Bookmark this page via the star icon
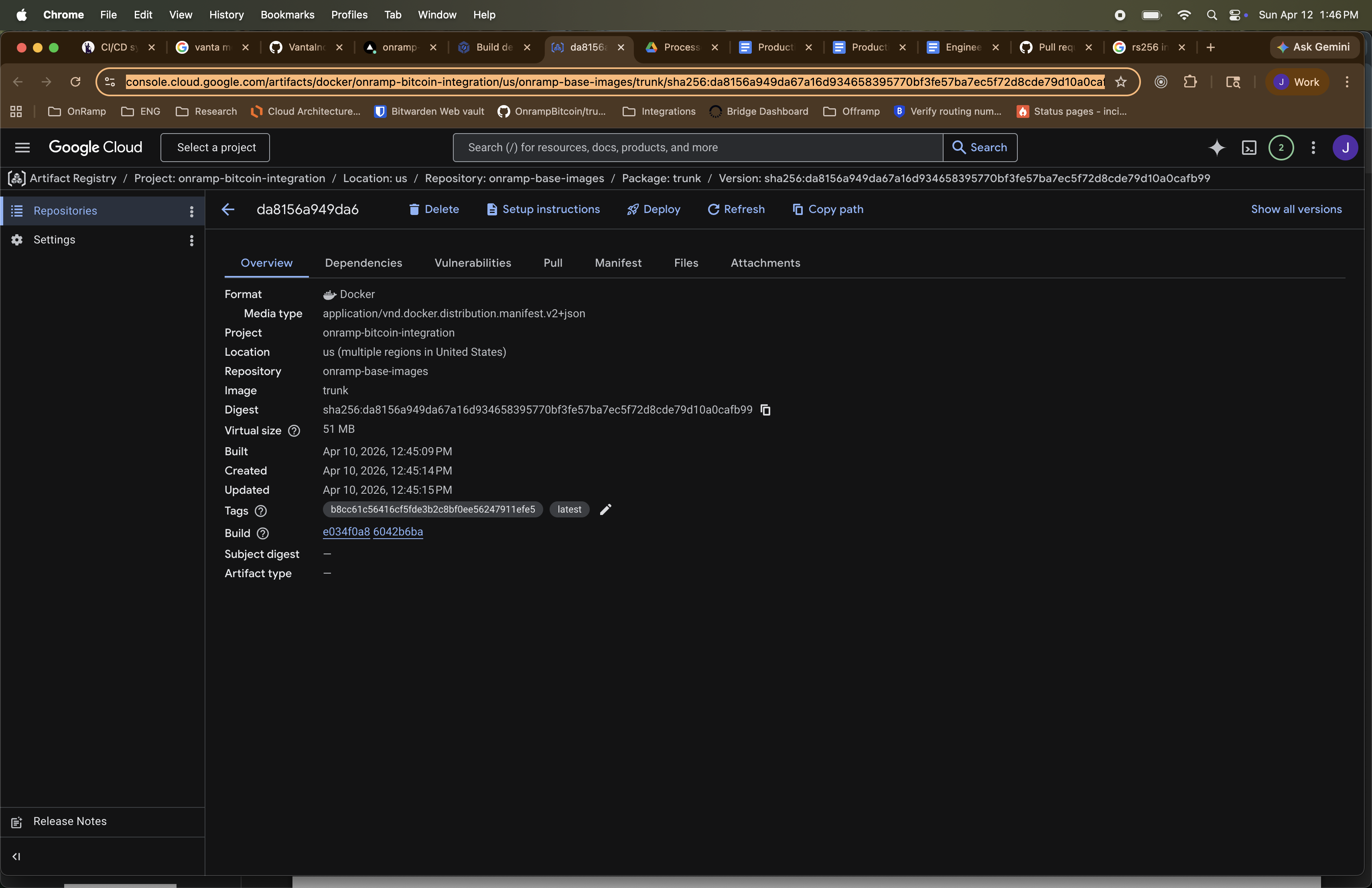Screen dimensions: 1372x888 tap(1121, 82)
